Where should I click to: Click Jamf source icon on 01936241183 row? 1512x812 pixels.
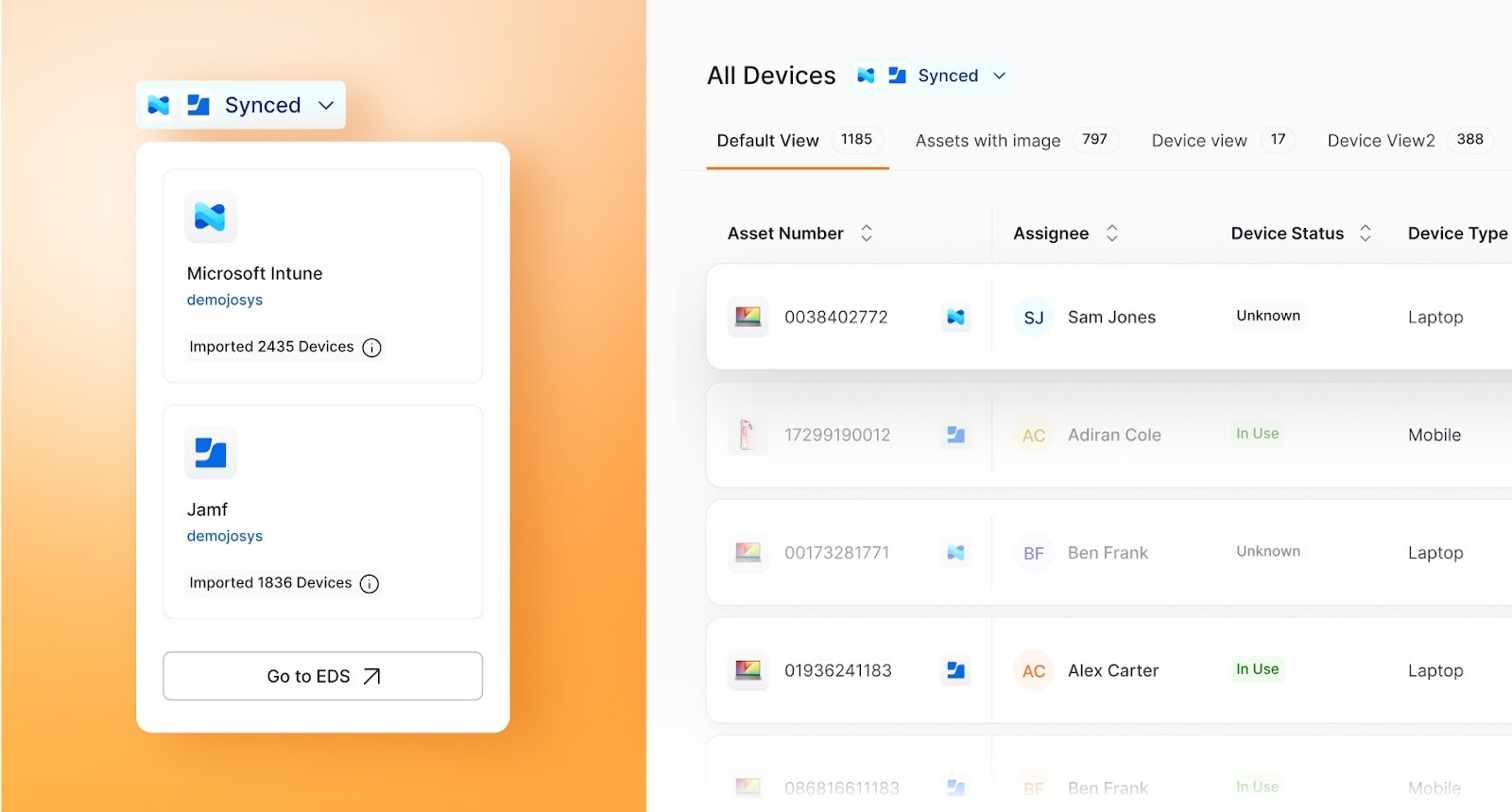tap(955, 670)
